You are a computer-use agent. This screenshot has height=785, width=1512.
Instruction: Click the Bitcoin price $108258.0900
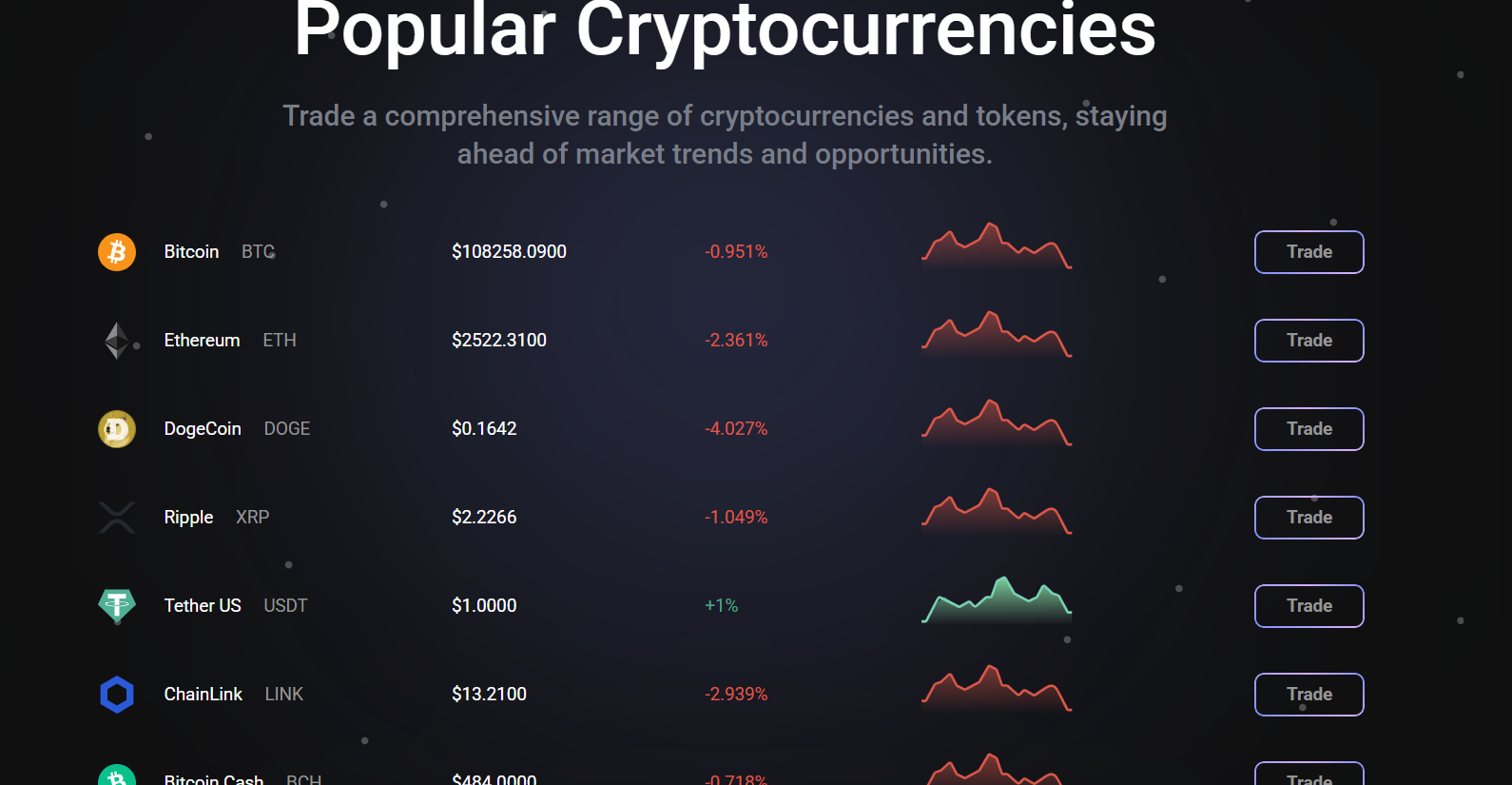tap(509, 252)
